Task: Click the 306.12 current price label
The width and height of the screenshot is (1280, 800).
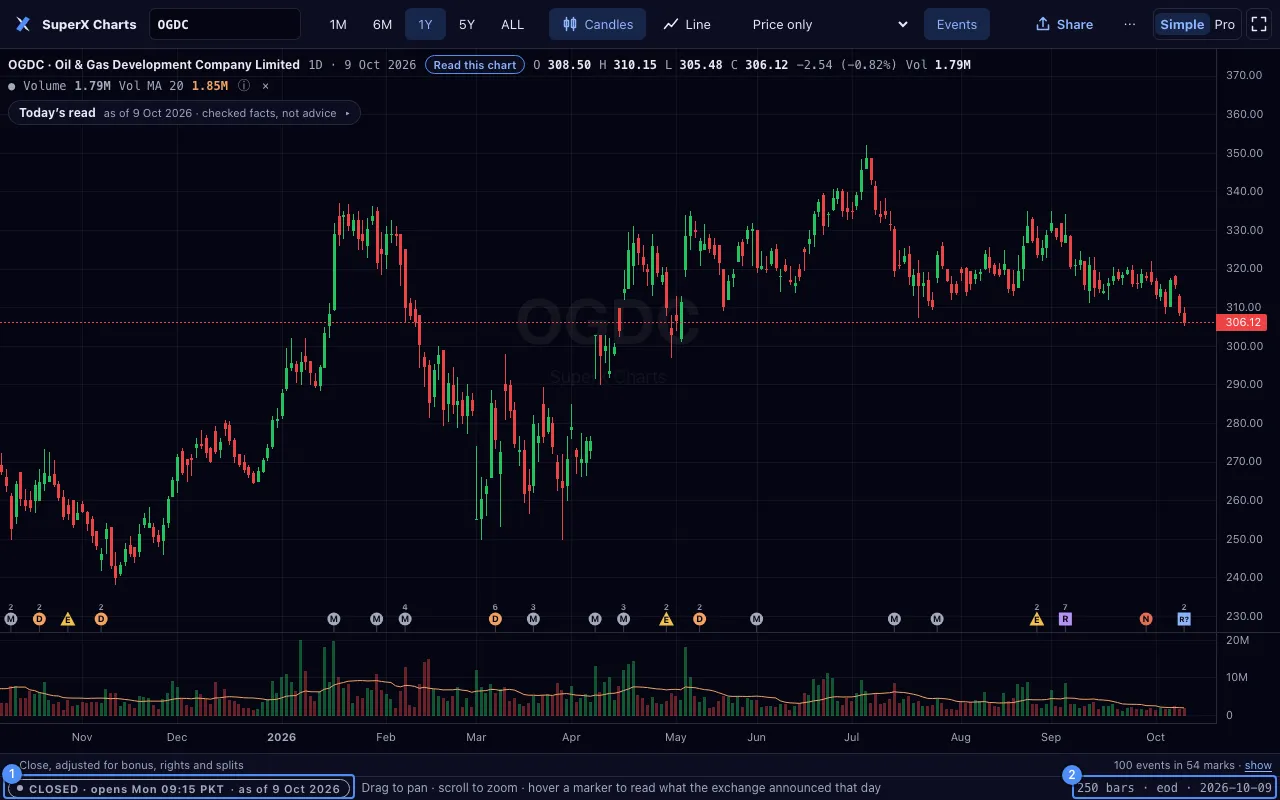Action: [1241, 322]
